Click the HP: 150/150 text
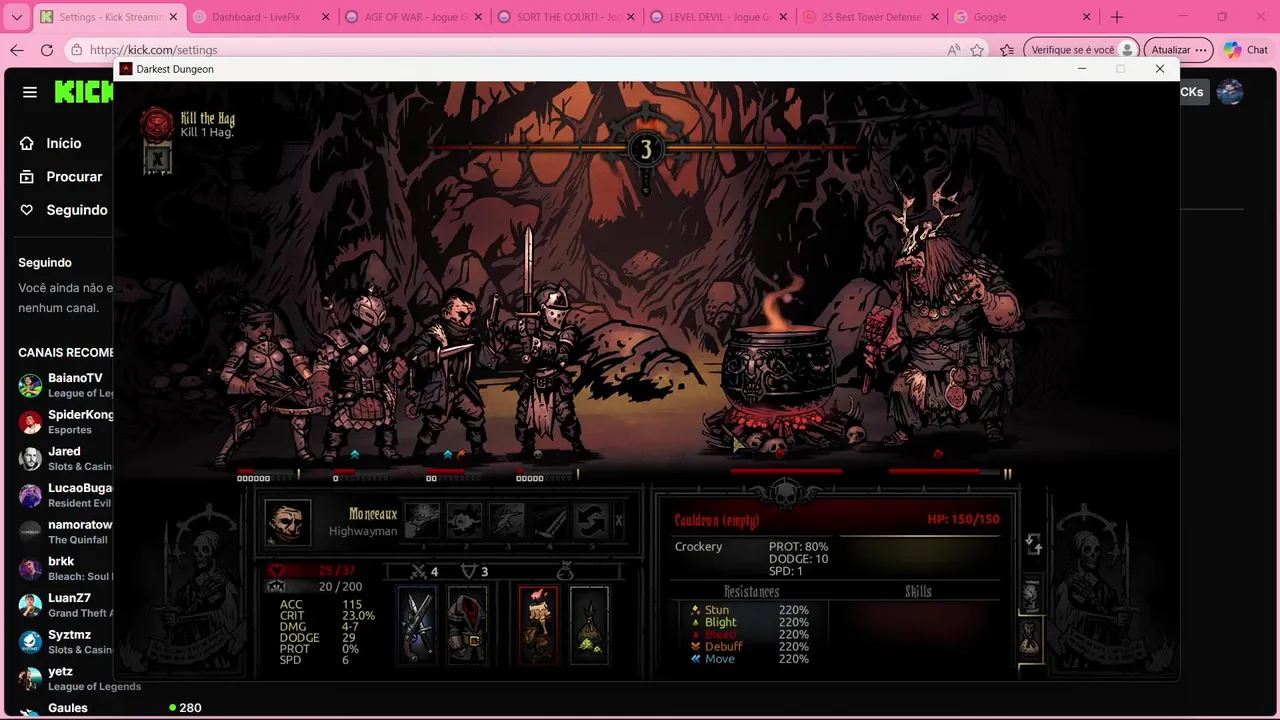1280x720 pixels. tap(963, 519)
